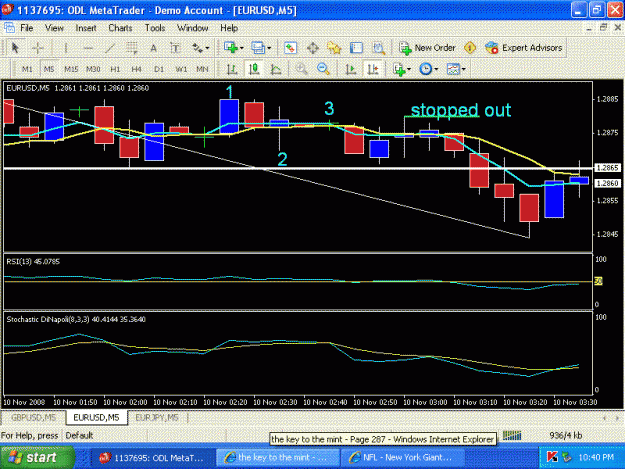625x469 pixels.
Task: Switch to M5 timeframe
Action: tap(49, 69)
